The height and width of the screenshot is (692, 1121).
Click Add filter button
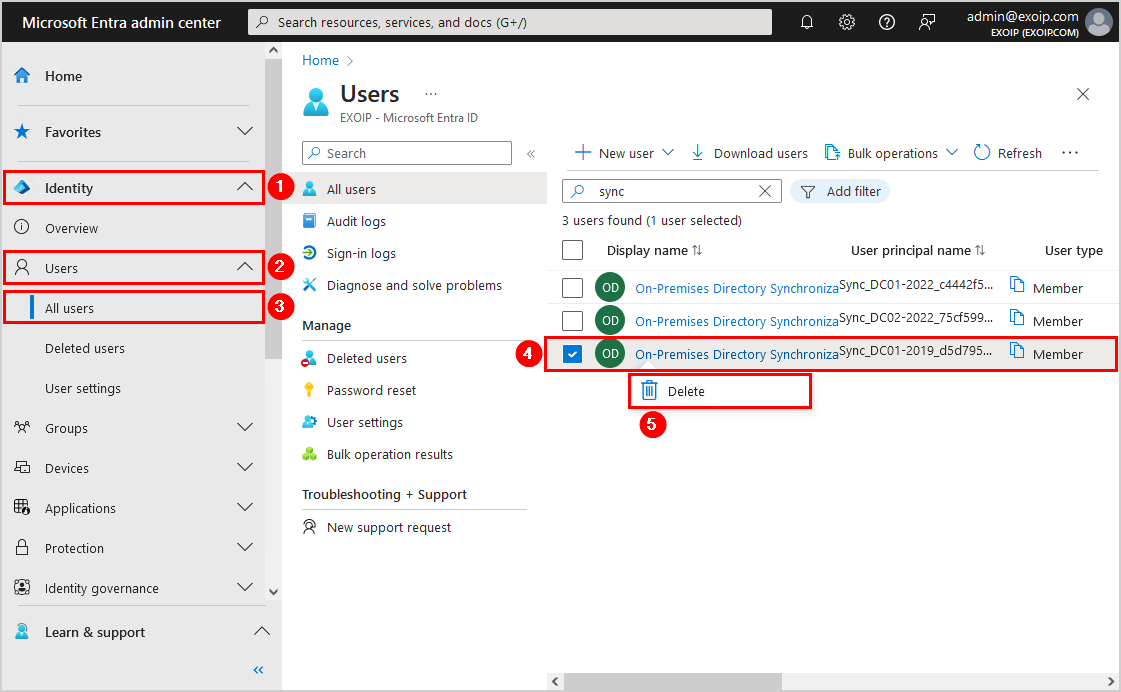click(840, 191)
